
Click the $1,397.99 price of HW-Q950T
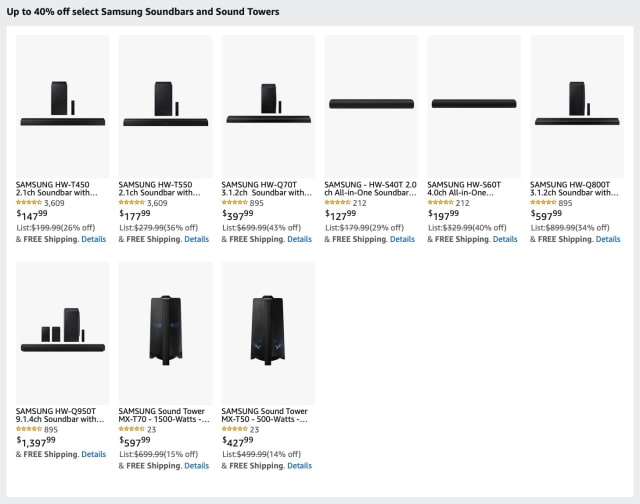point(36,441)
